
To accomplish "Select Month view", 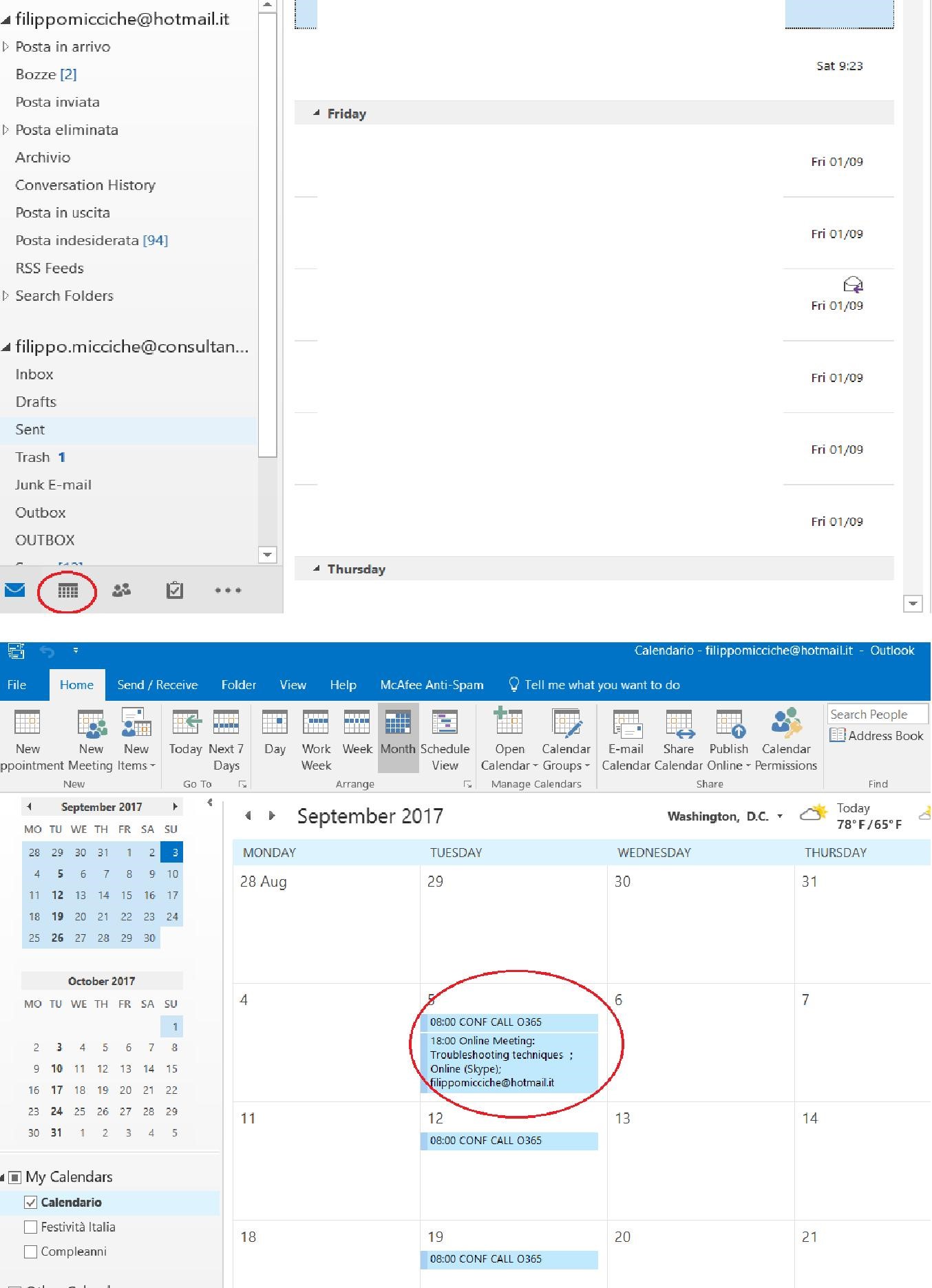I will click(x=398, y=737).
